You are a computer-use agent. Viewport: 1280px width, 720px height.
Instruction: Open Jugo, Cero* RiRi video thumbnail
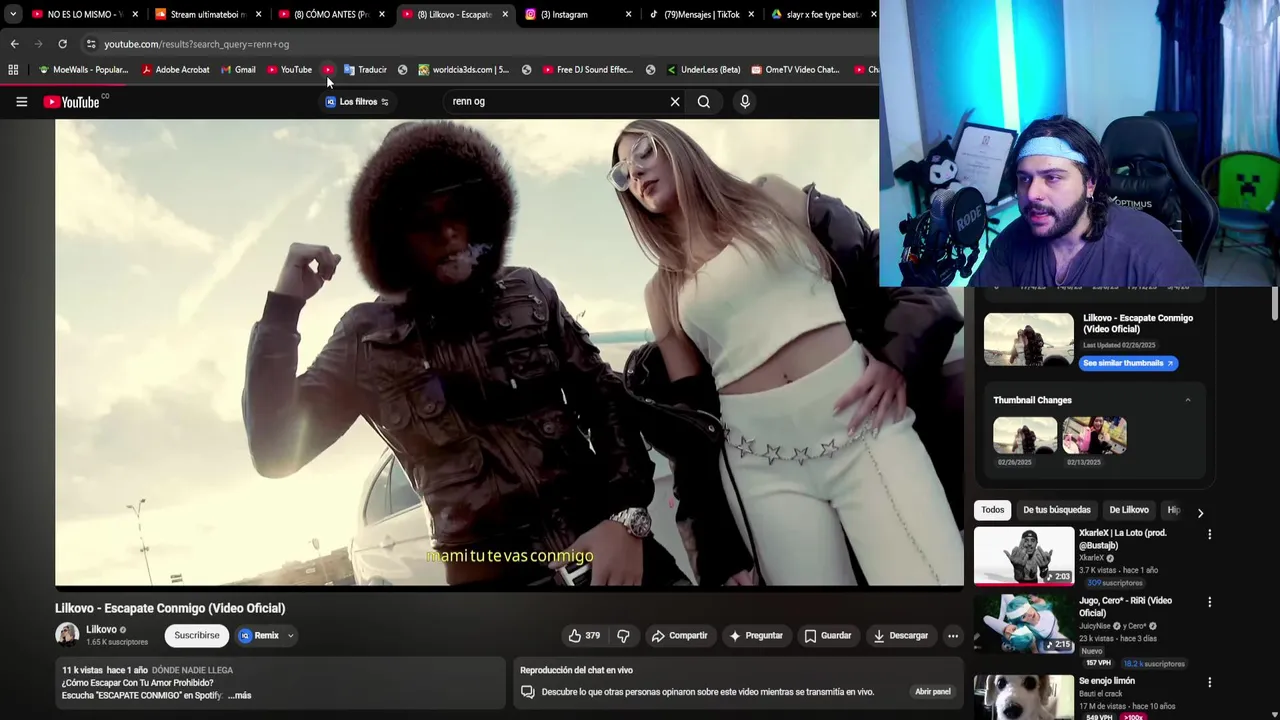1024,624
